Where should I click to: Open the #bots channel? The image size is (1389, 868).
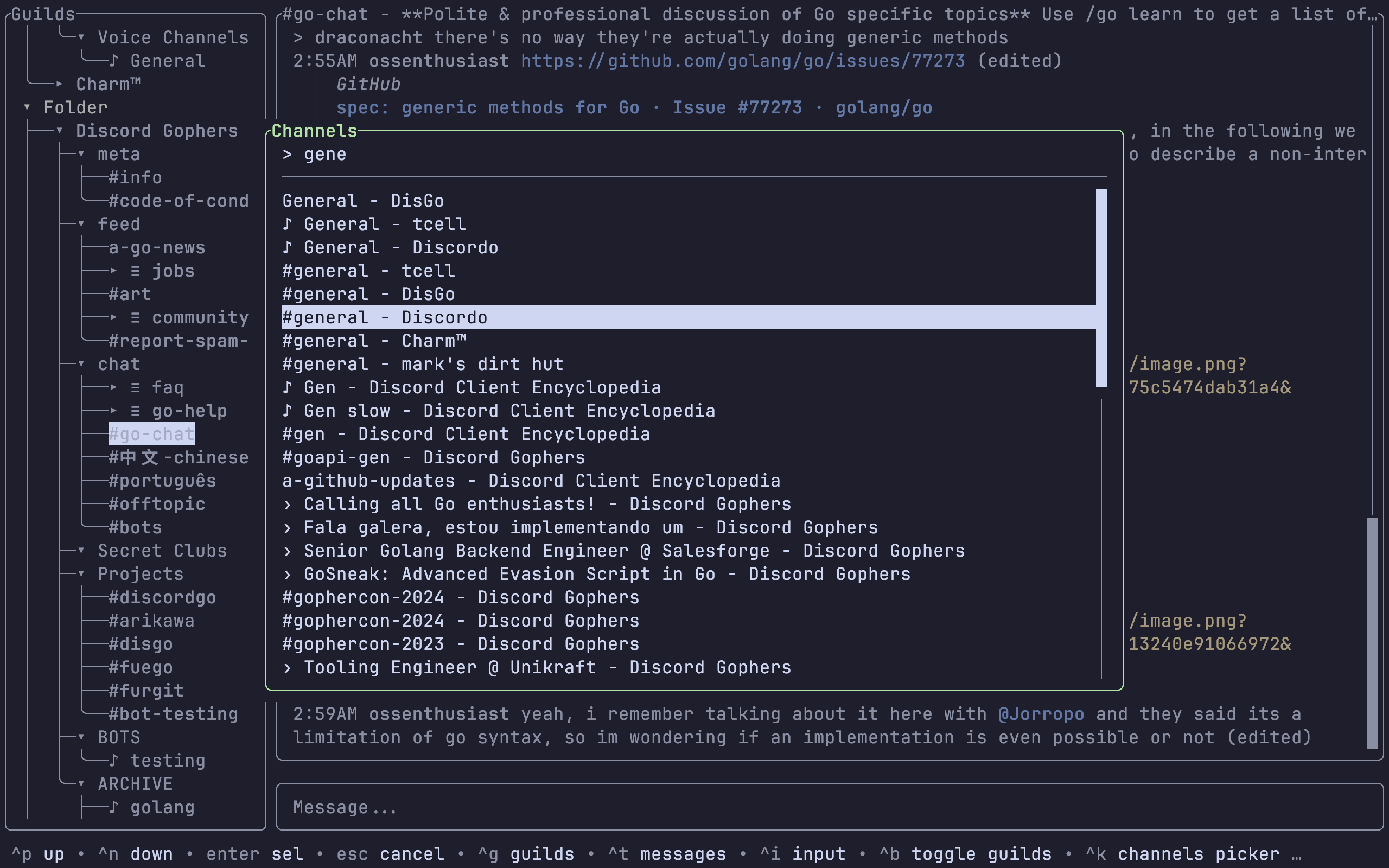[136, 527]
